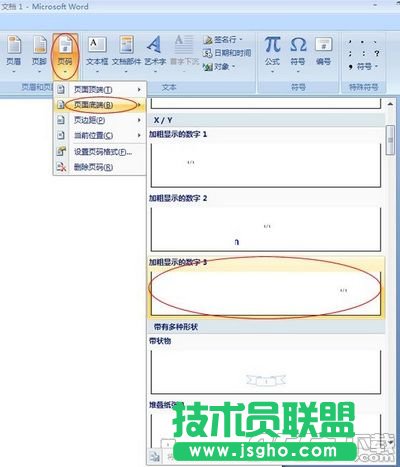Click the 签名行 signature line icon

point(208,40)
